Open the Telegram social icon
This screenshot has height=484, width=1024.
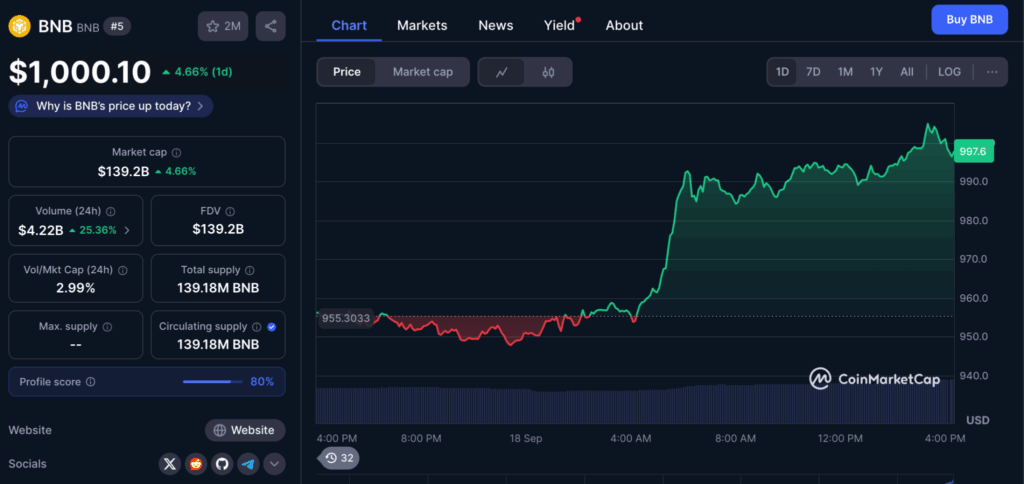(248, 464)
